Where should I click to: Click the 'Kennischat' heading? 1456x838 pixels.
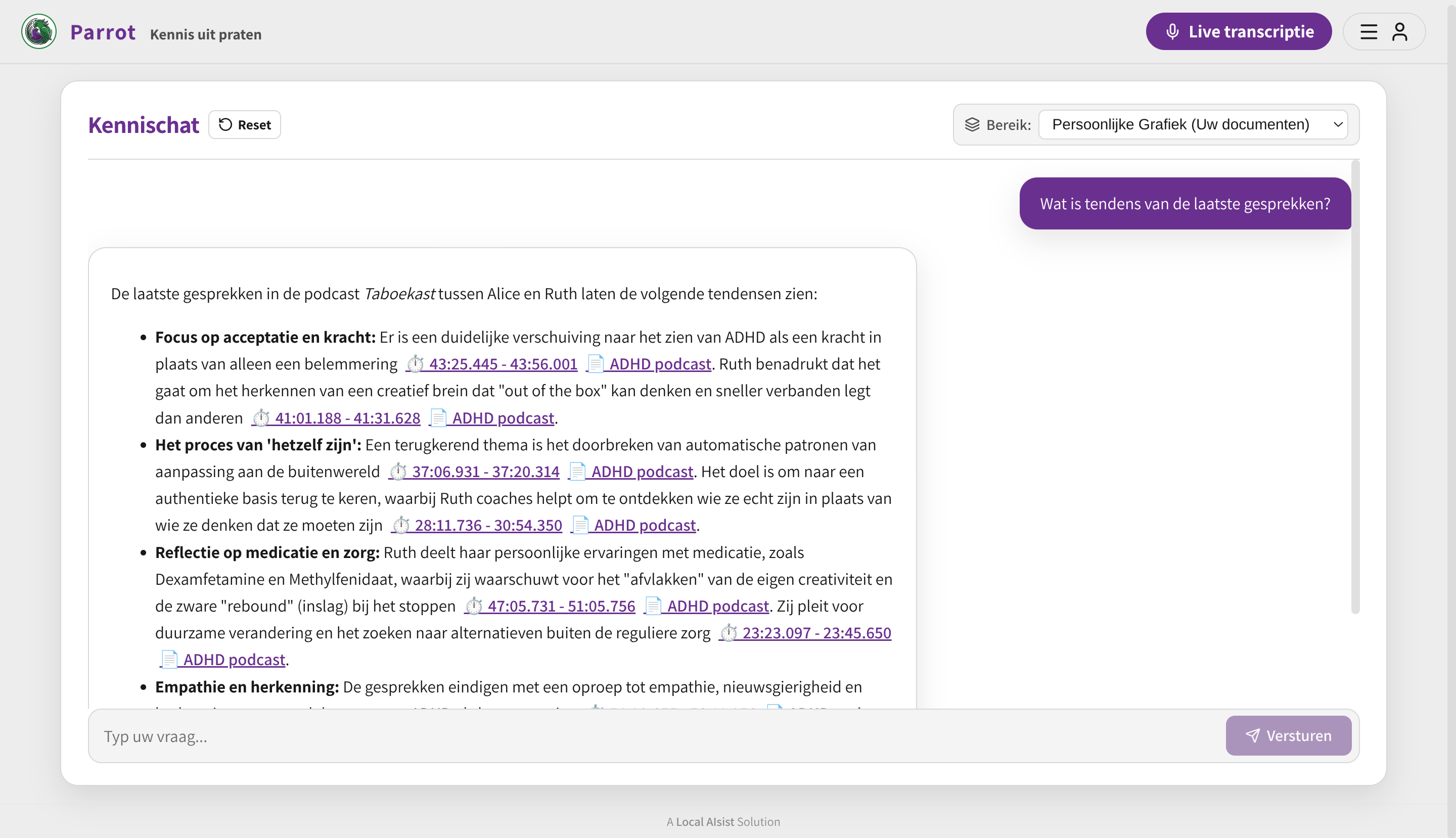[144, 125]
